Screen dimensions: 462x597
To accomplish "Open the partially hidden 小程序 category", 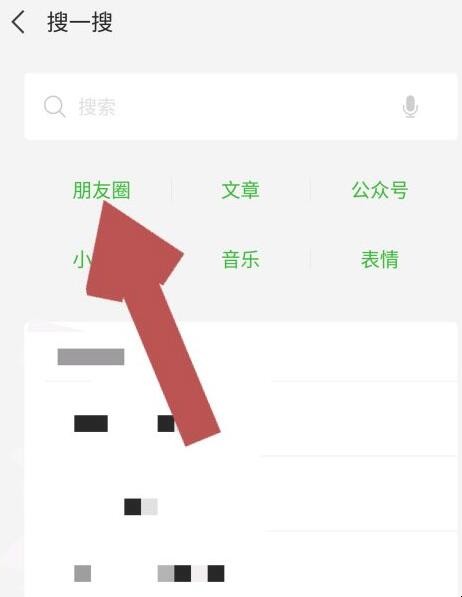I will (x=82, y=259).
